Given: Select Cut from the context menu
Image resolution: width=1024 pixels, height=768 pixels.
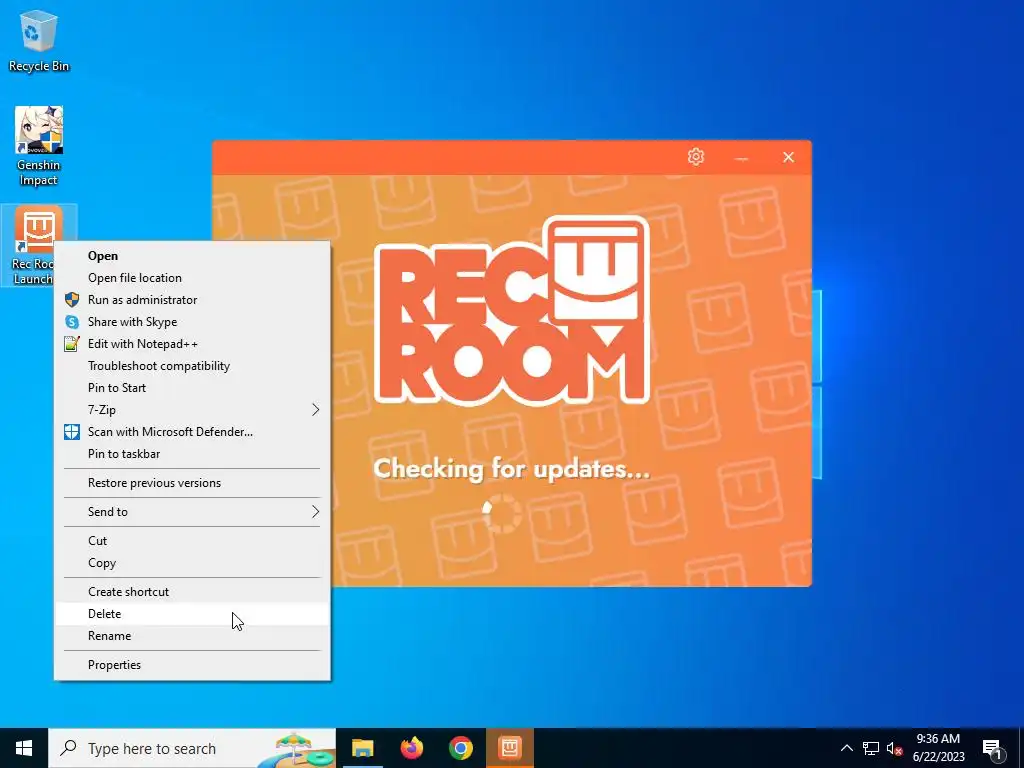Looking at the screenshot, I should click(192, 541).
